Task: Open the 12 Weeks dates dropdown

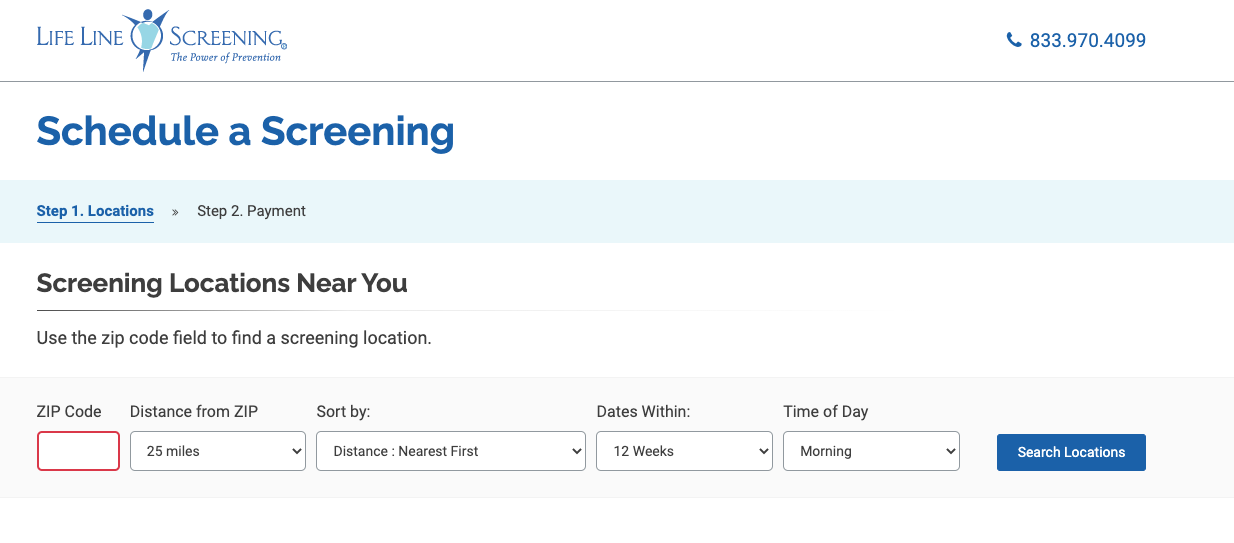Action: [x=685, y=451]
